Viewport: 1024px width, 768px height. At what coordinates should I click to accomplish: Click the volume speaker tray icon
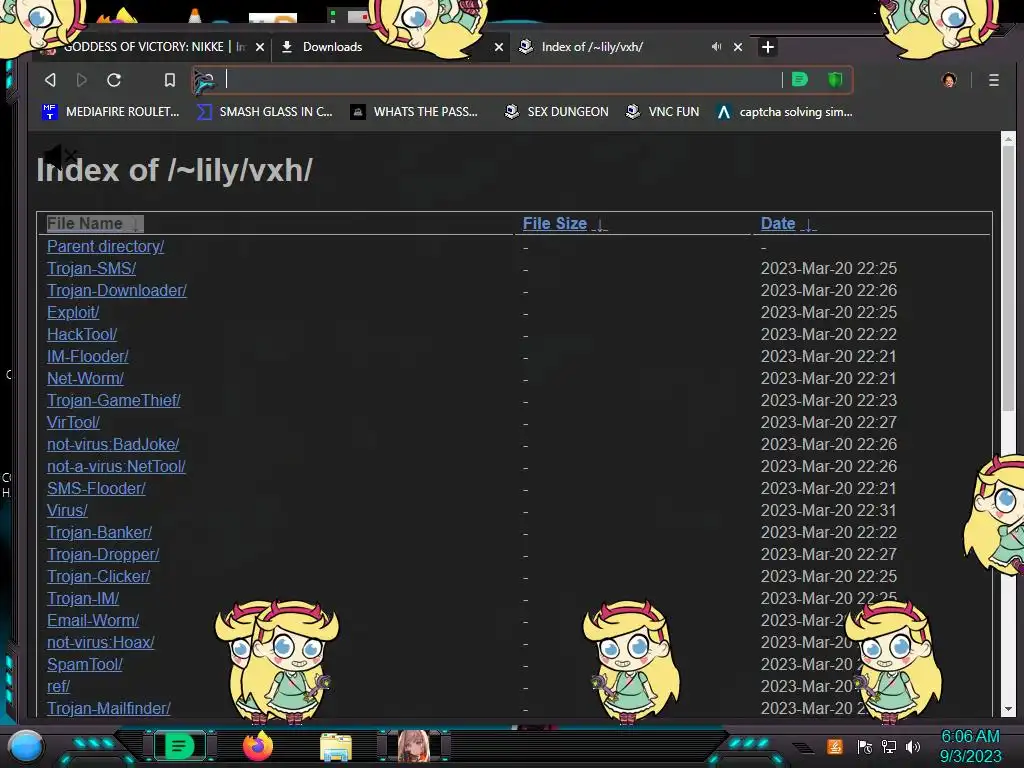pos(913,747)
